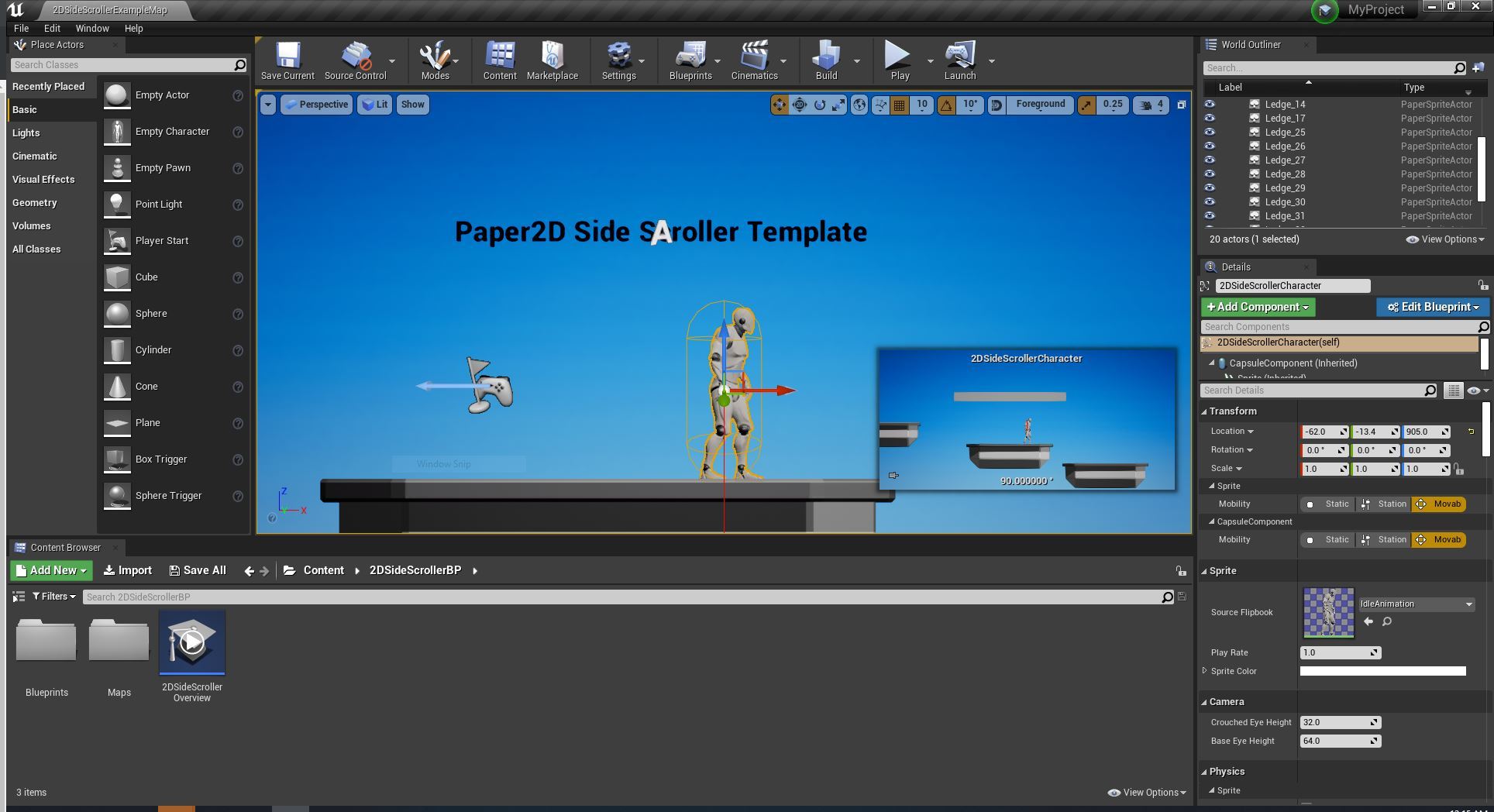The width and height of the screenshot is (1494, 812).
Task: Expand the Sprite Color property
Action: (1205, 671)
